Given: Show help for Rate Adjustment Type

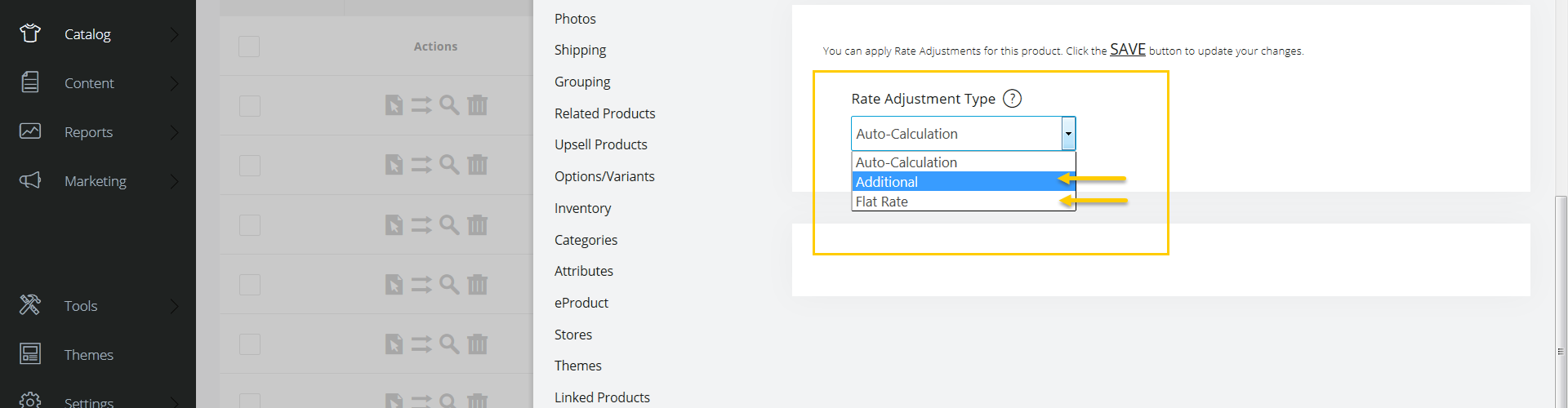Looking at the screenshot, I should click(1012, 99).
